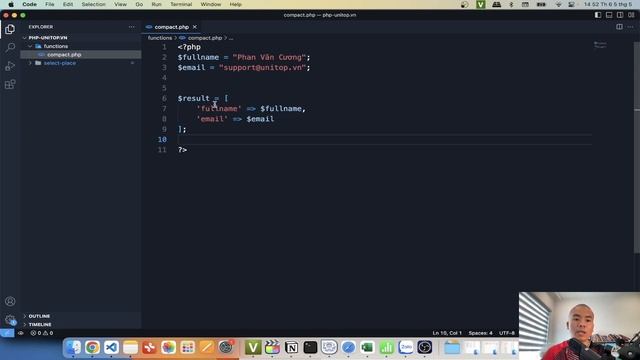Open Customize Layout icon in title bar

click(631, 15)
